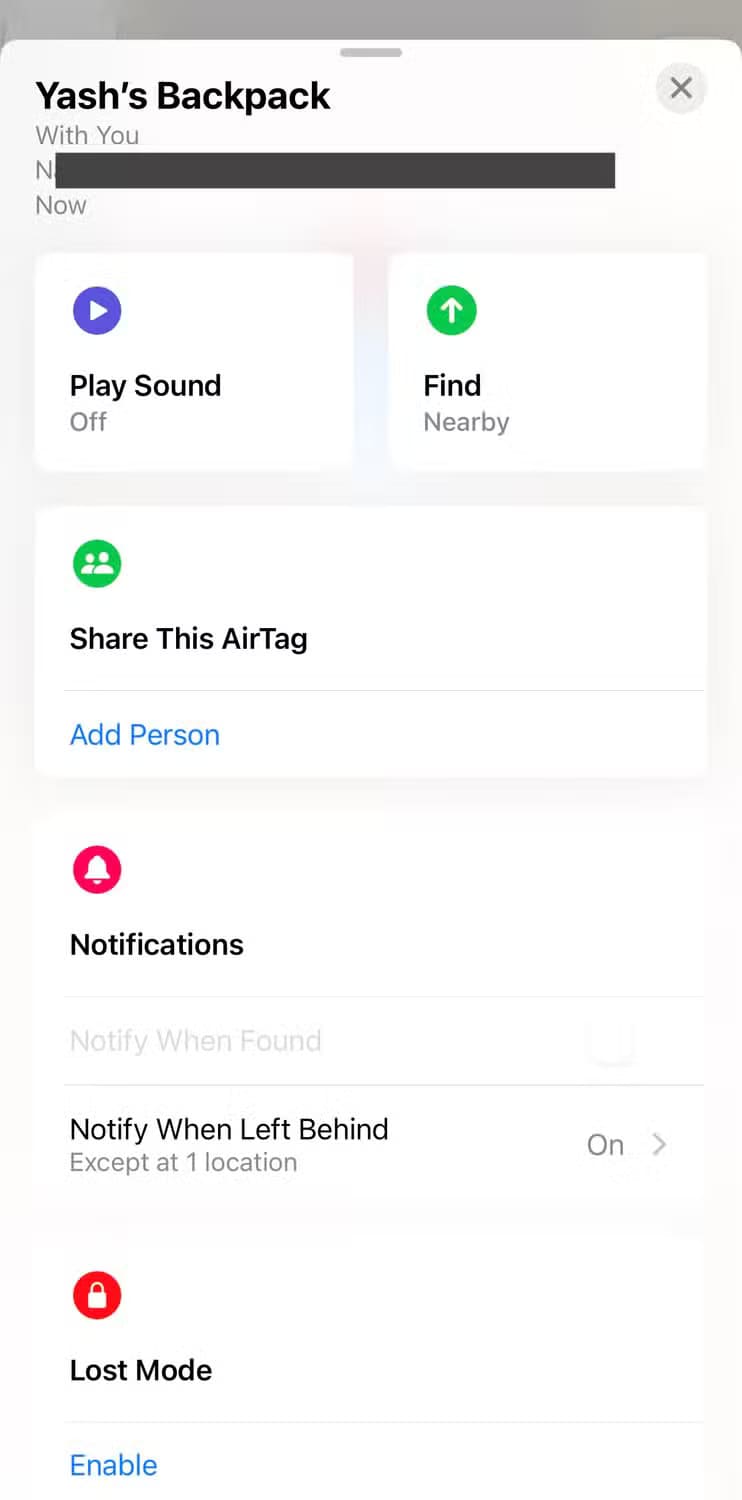Image resolution: width=742 pixels, height=1500 pixels.
Task: Open Notify When Left Behind chevron
Action: pyautogui.click(x=659, y=1145)
